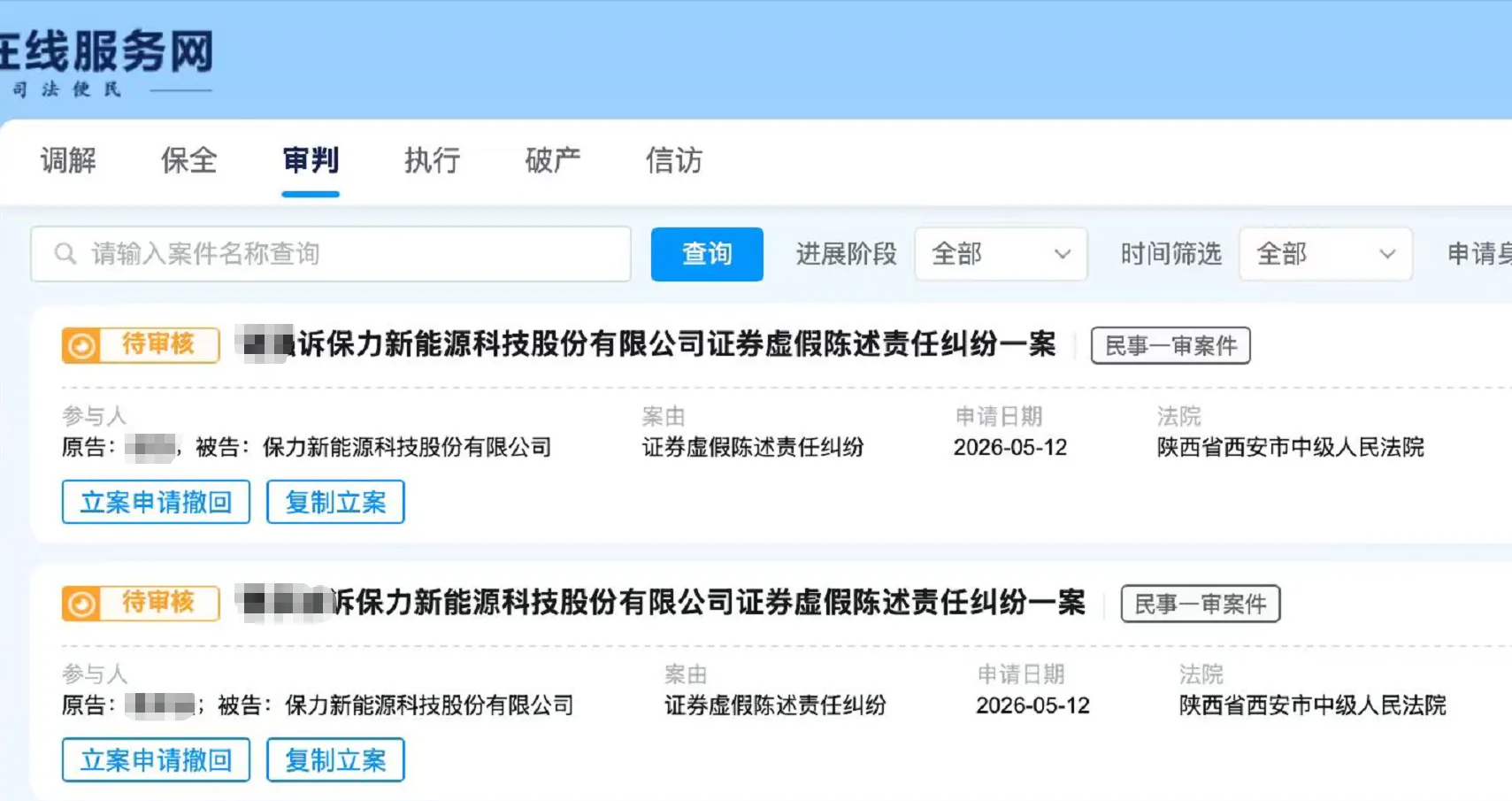Click the first 民事一审案件 tag
The height and width of the screenshot is (801, 1512).
(x=1170, y=345)
